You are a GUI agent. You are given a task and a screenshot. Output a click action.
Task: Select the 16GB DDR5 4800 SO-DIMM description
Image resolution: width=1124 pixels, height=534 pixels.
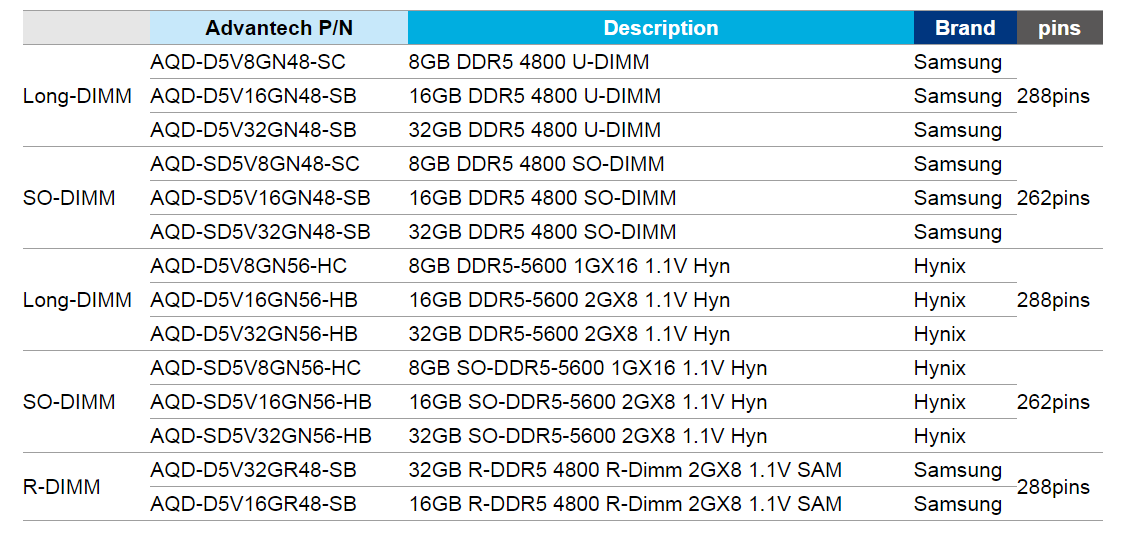542,198
